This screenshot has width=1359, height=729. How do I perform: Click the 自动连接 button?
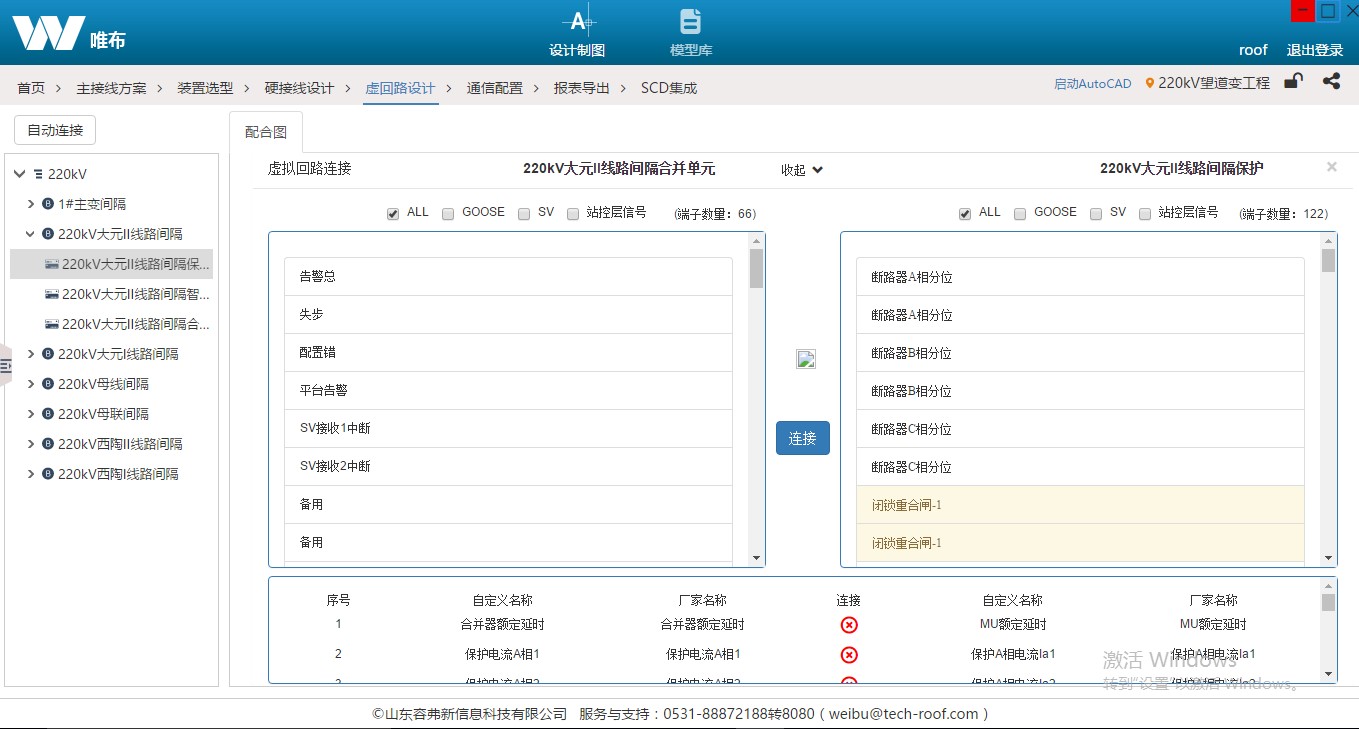(x=55, y=130)
